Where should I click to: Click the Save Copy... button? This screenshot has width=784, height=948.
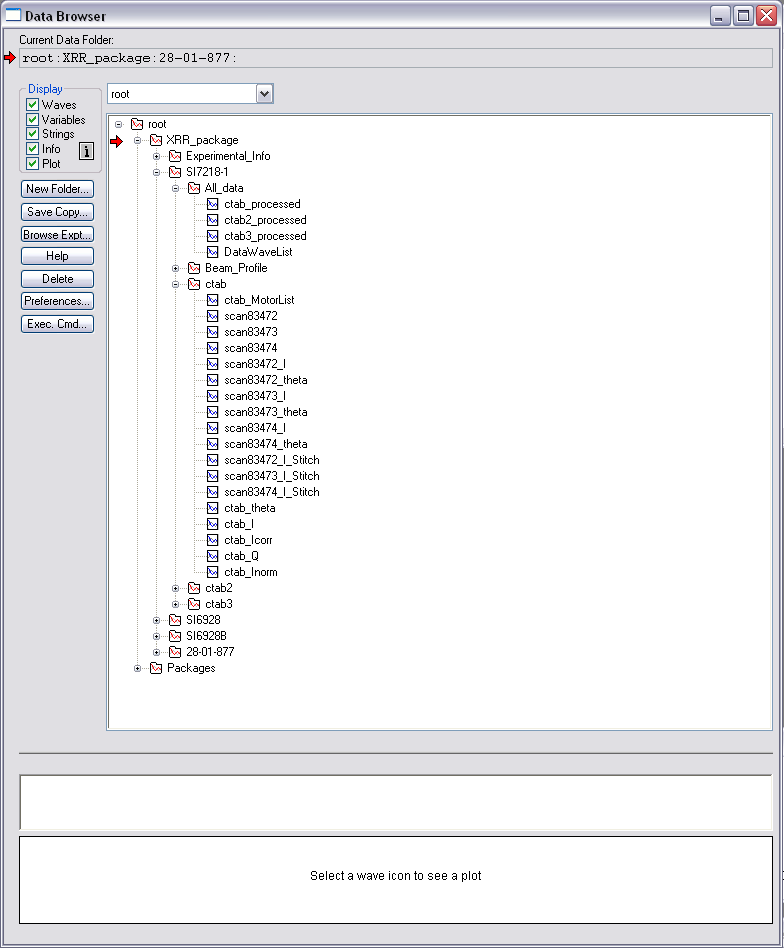click(57, 212)
